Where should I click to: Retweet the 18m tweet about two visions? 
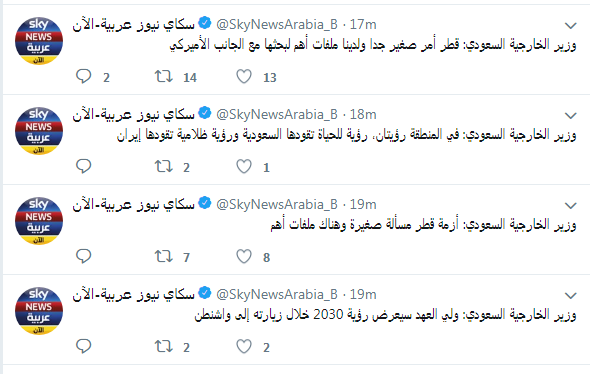[164, 166]
